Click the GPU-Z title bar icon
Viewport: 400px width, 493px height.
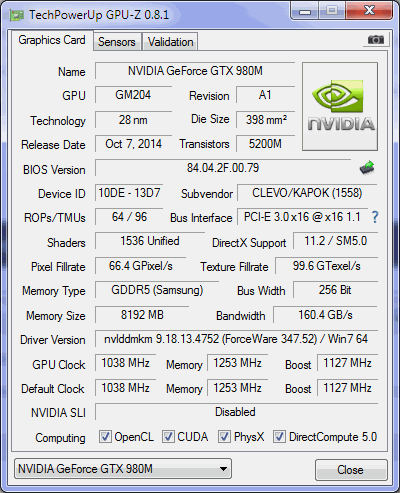[x=16, y=15]
